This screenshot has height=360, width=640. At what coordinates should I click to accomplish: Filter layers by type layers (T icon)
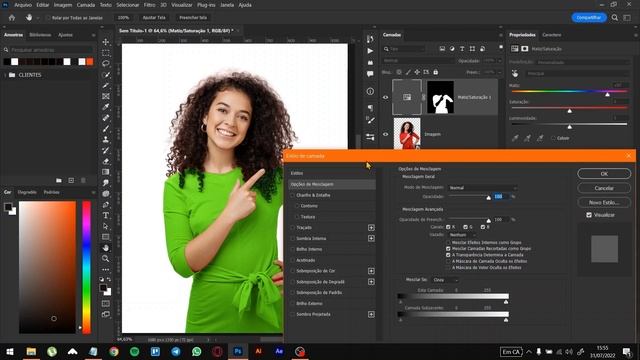point(462,49)
